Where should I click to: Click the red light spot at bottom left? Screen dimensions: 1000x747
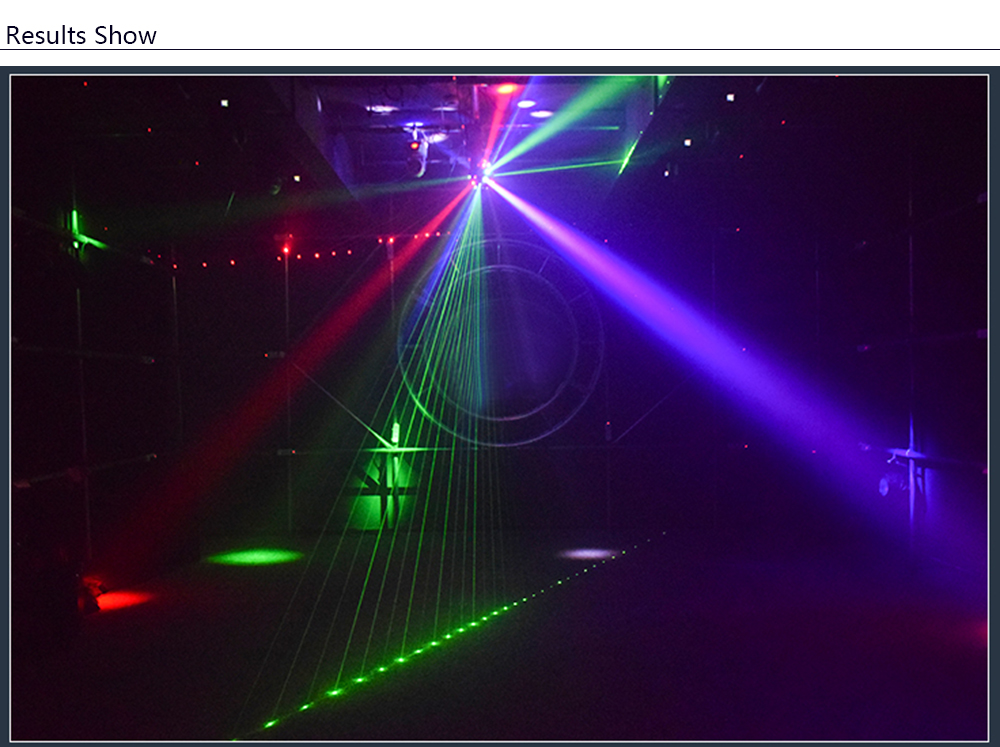120,598
